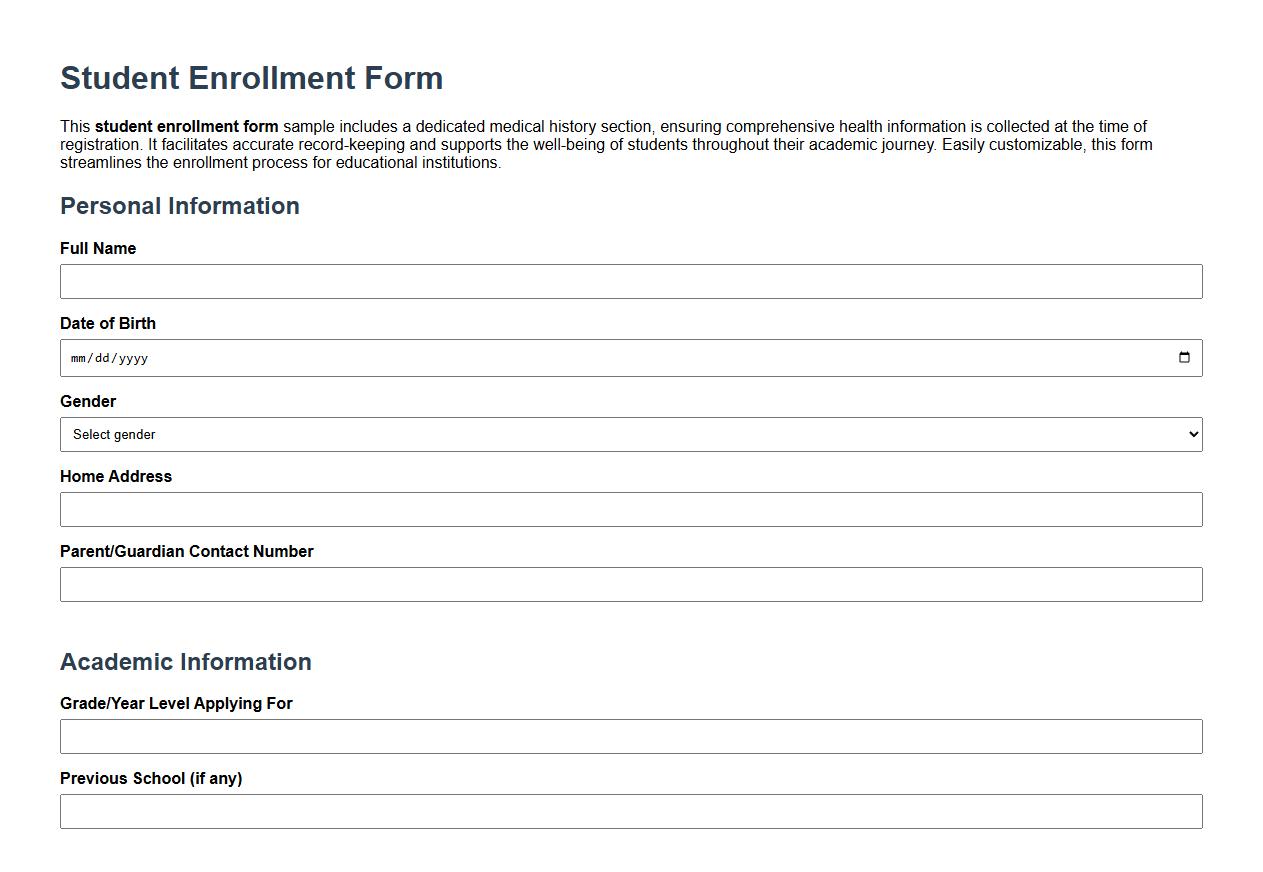Image resolution: width=1263 pixels, height=872 pixels.
Task: Click the Student Enrollment Form title
Action: [252, 78]
